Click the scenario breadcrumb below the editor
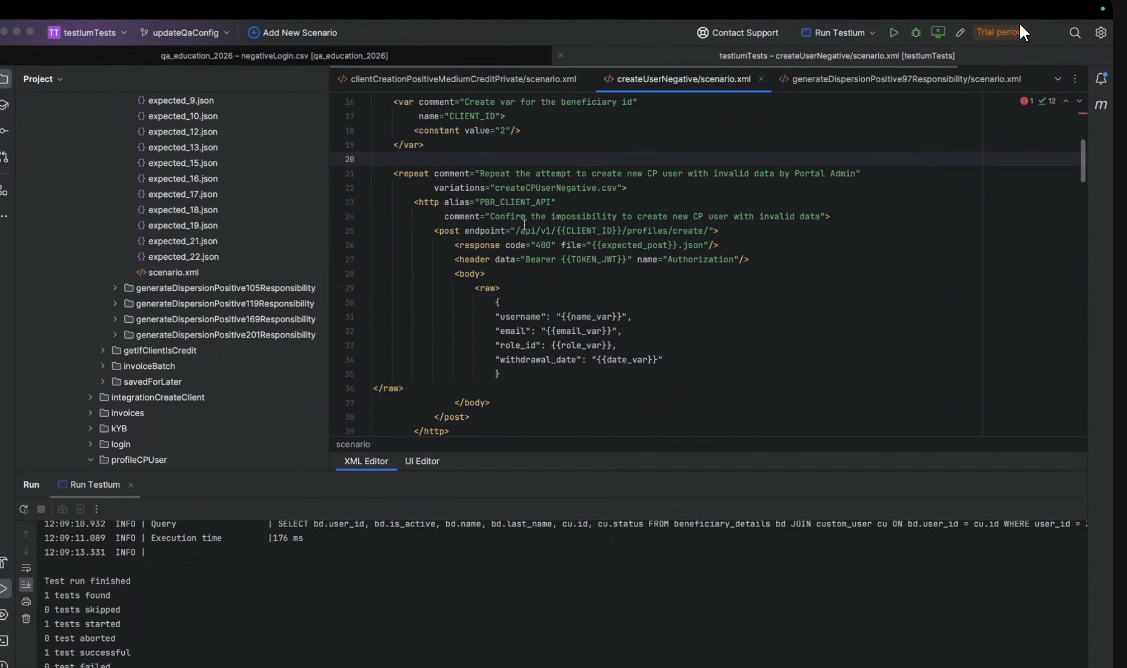Viewport: 1127px width, 668px height. (353, 444)
